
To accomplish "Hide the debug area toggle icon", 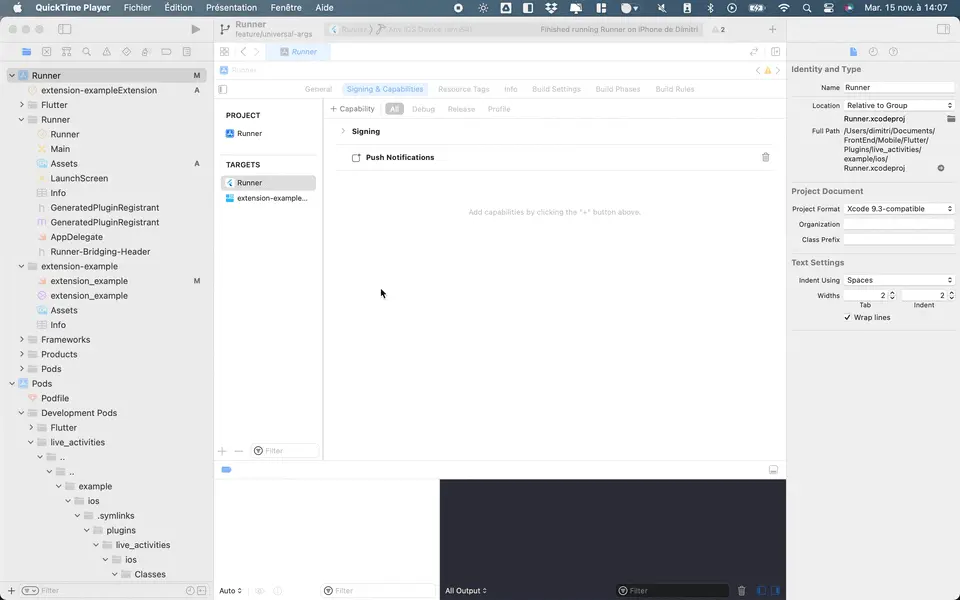I will [x=773, y=470].
